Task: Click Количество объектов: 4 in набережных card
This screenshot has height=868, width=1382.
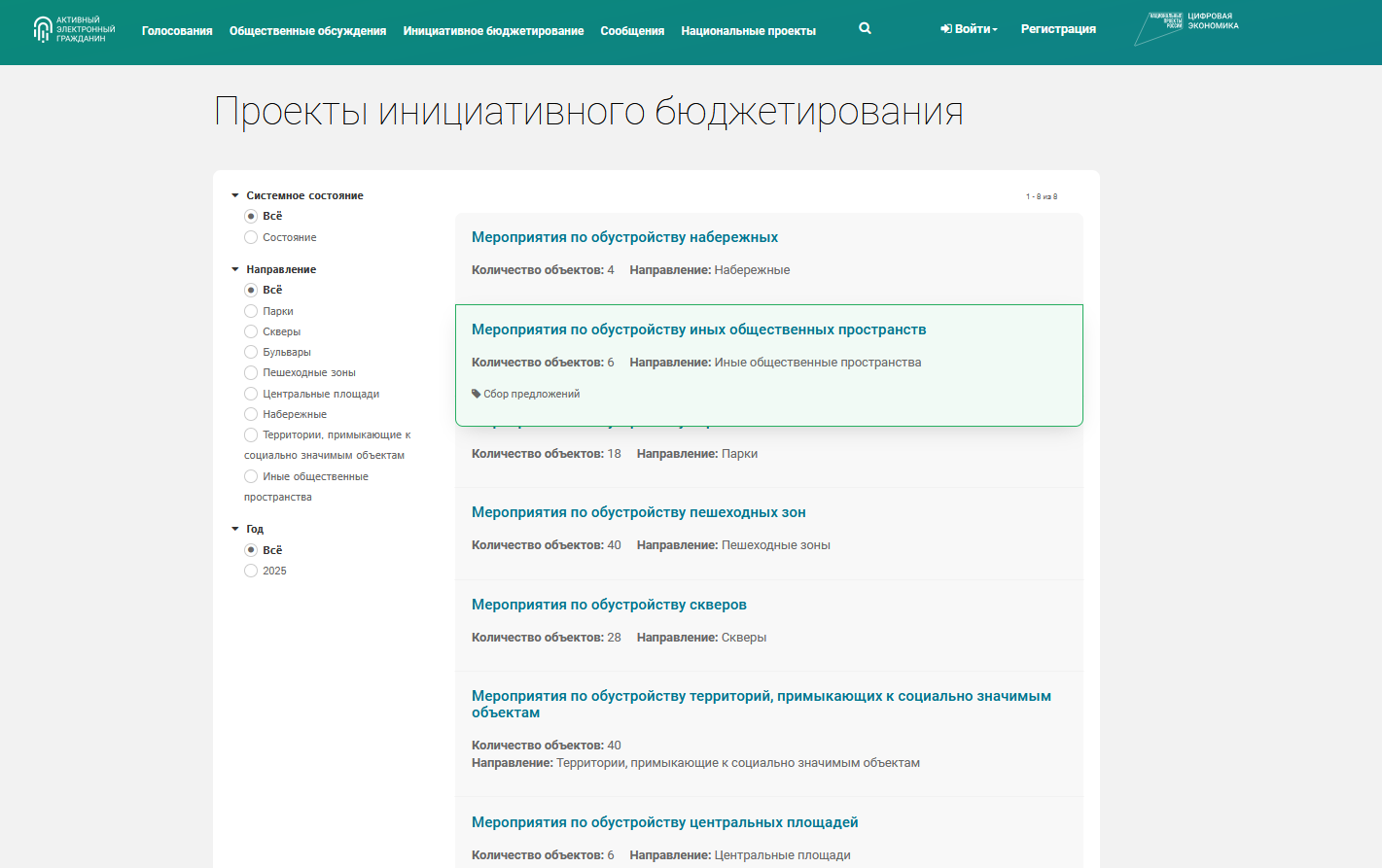Action: (543, 270)
